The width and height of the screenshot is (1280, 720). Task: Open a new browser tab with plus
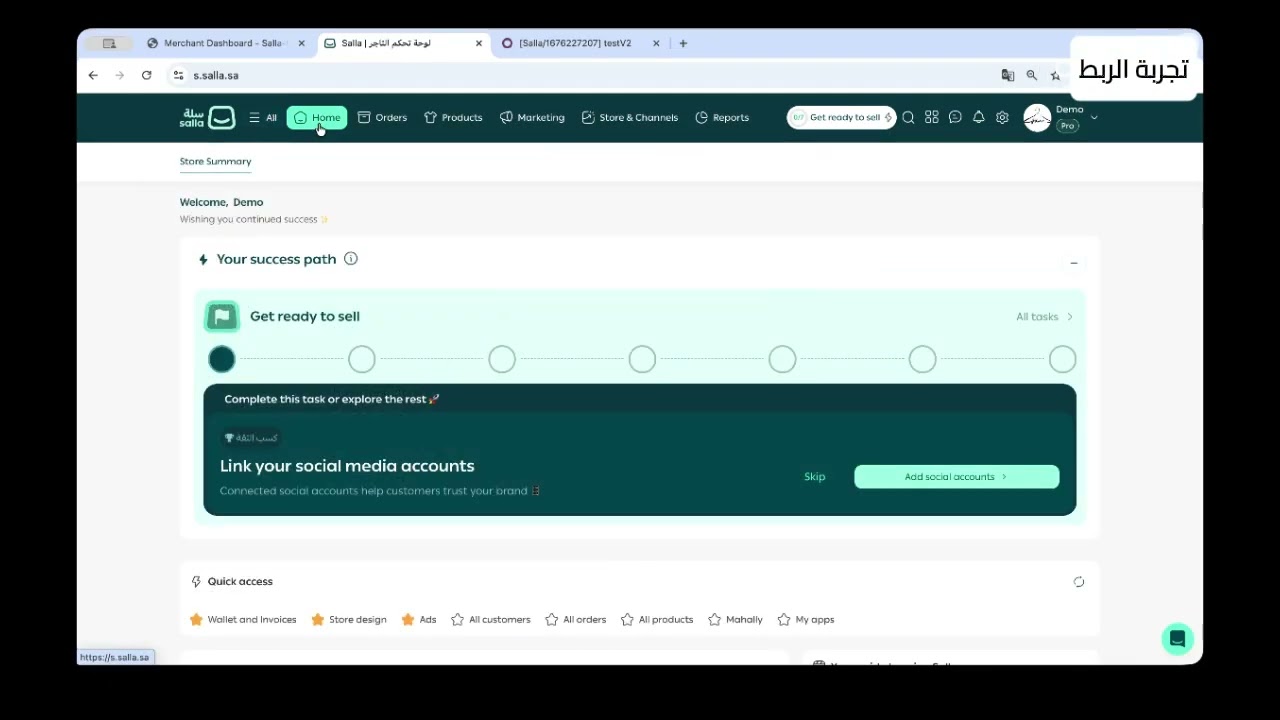coord(683,43)
